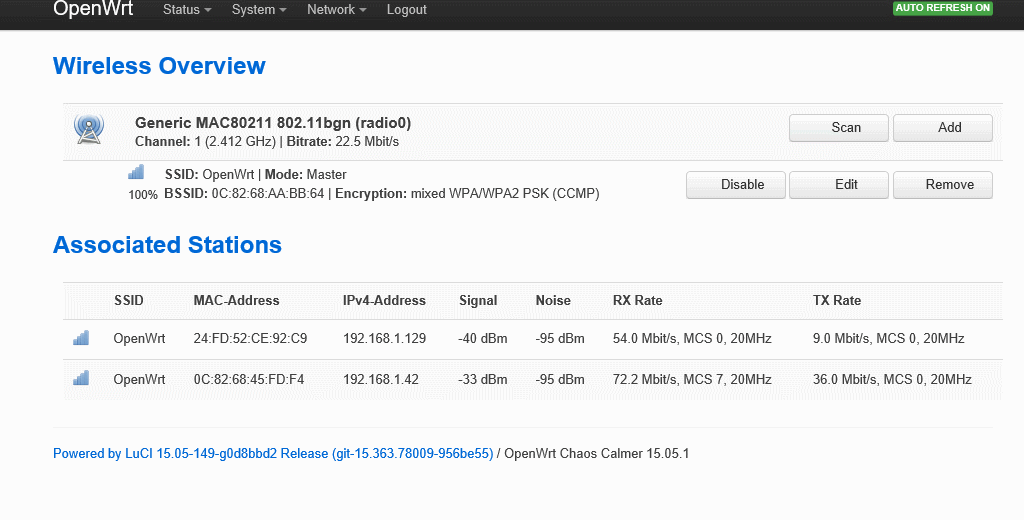Click the Noise column header
1024x520 pixels.
(x=553, y=301)
